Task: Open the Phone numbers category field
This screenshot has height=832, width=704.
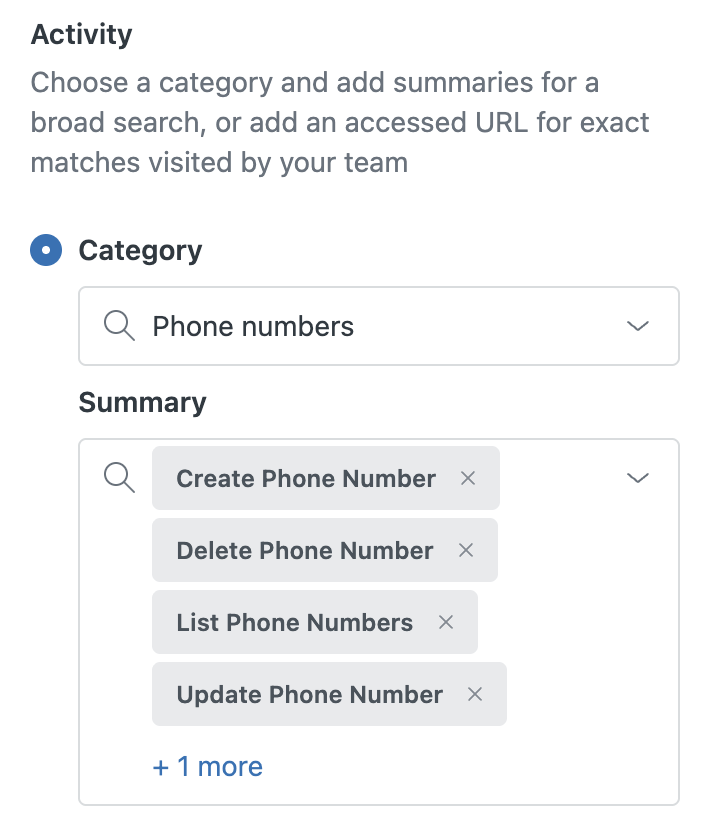Action: [380, 326]
